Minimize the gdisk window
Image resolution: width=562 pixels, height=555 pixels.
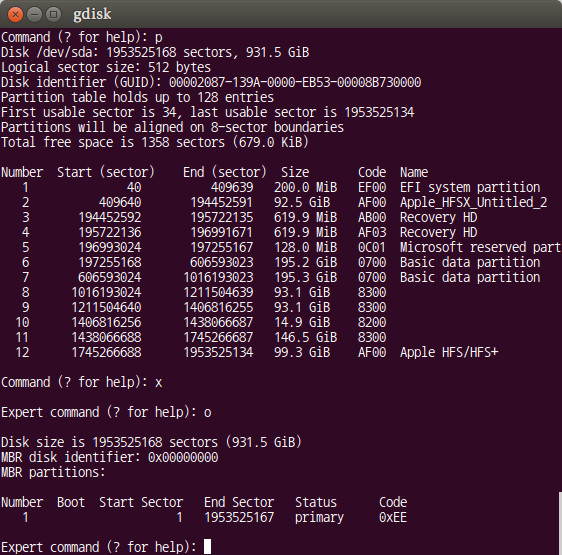[x=34, y=14]
